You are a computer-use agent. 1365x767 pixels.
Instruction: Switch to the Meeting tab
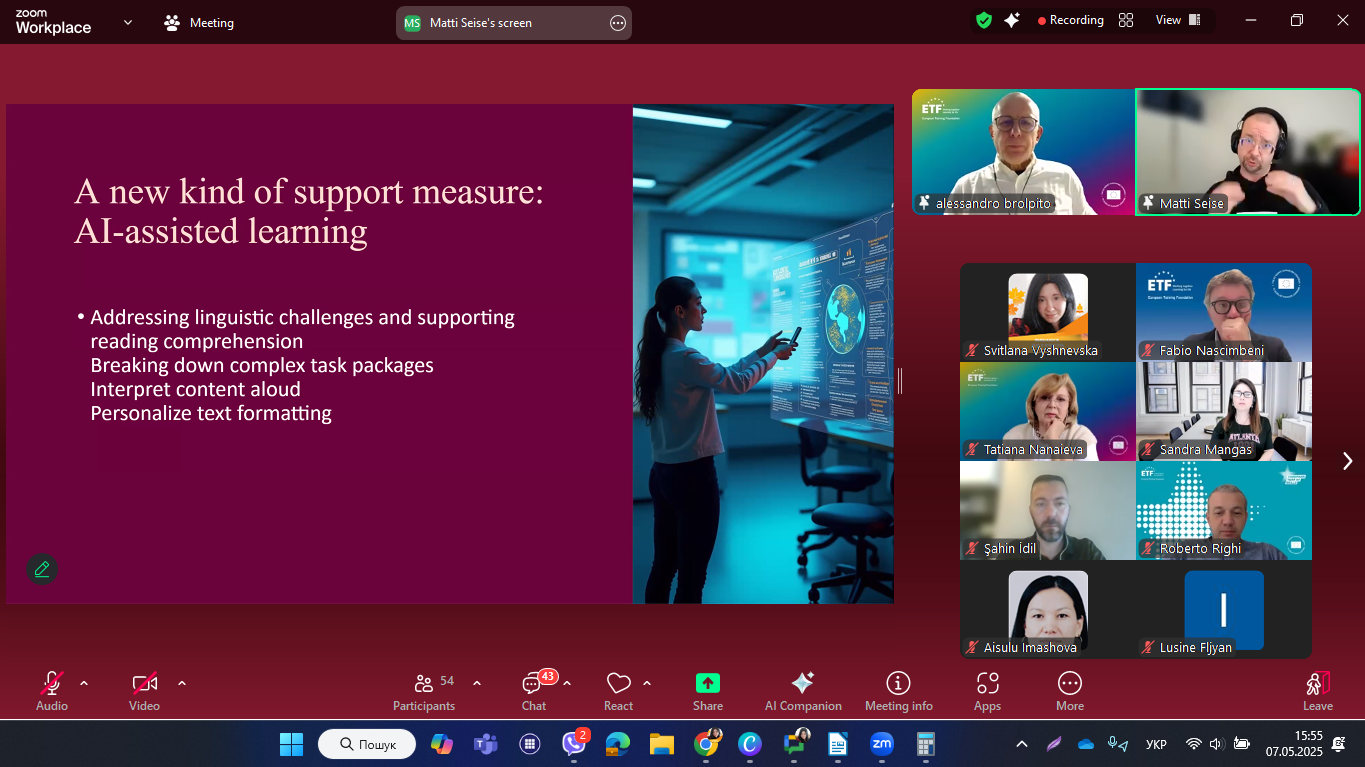[199, 23]
